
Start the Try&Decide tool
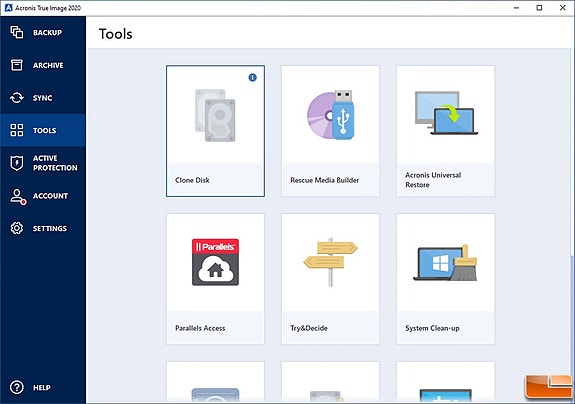(330, 279)
